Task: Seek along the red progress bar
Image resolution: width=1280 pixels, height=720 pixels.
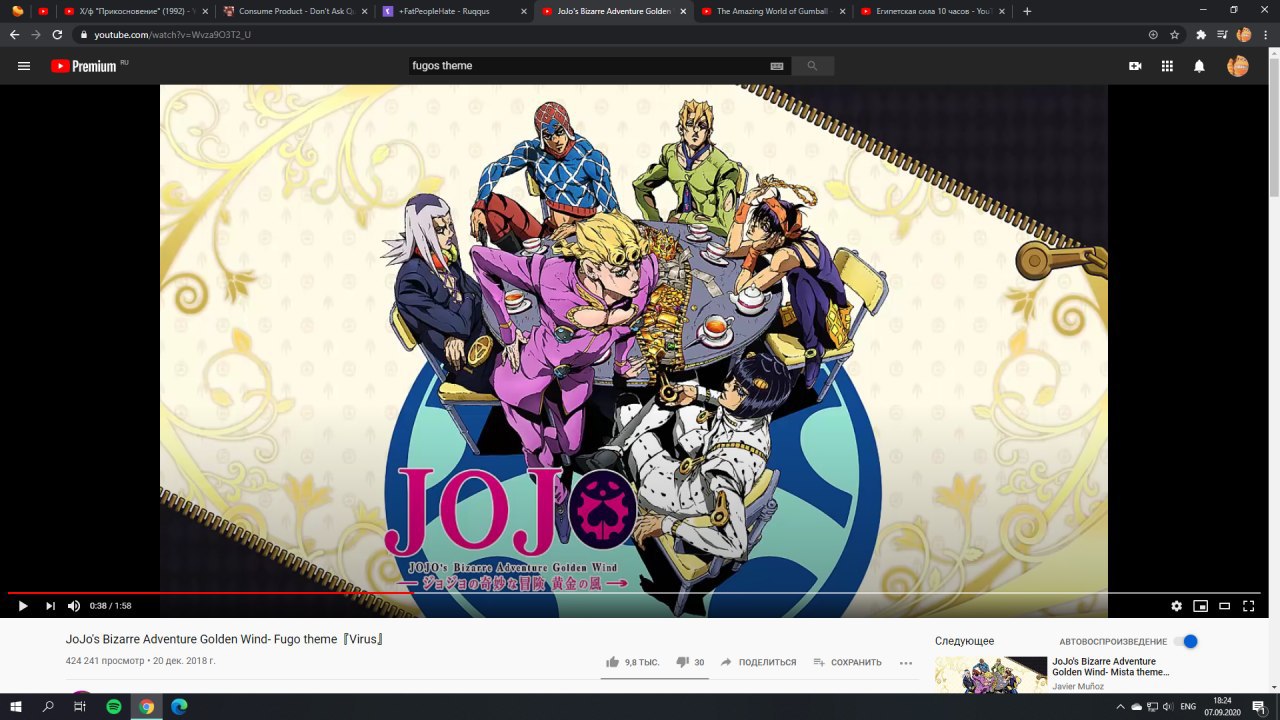Action: tap(634, 593)
